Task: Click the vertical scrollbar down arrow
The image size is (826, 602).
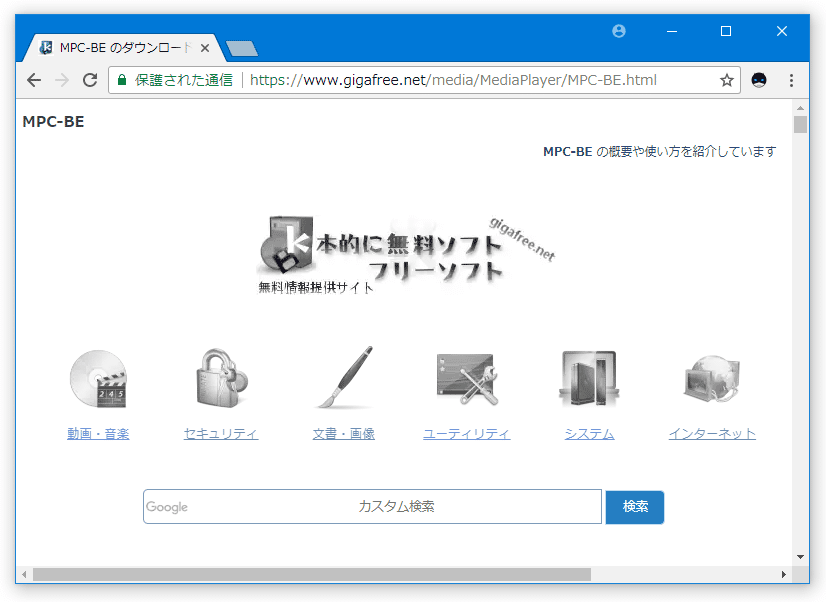Action: [801, 557]
